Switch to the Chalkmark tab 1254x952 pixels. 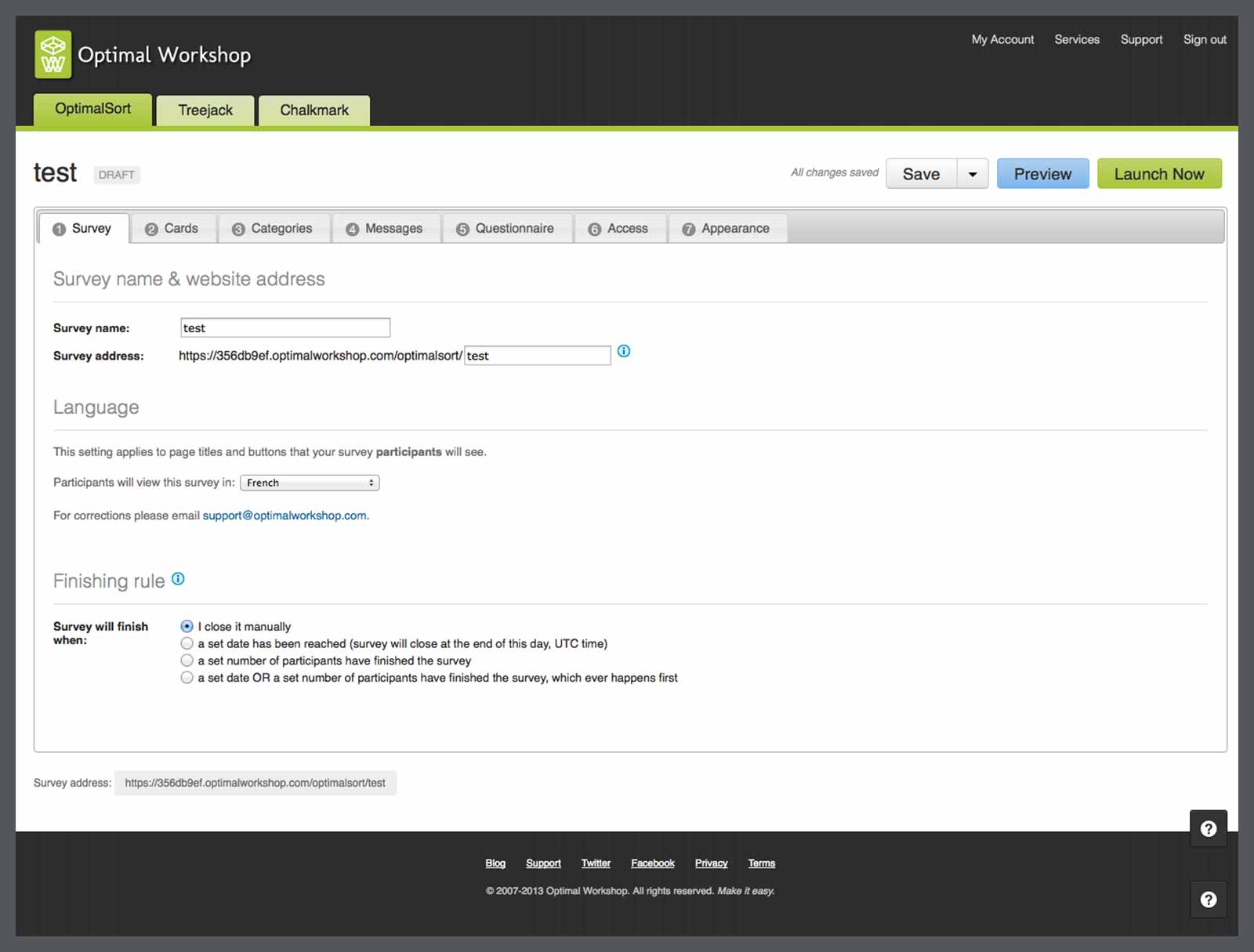314,110
